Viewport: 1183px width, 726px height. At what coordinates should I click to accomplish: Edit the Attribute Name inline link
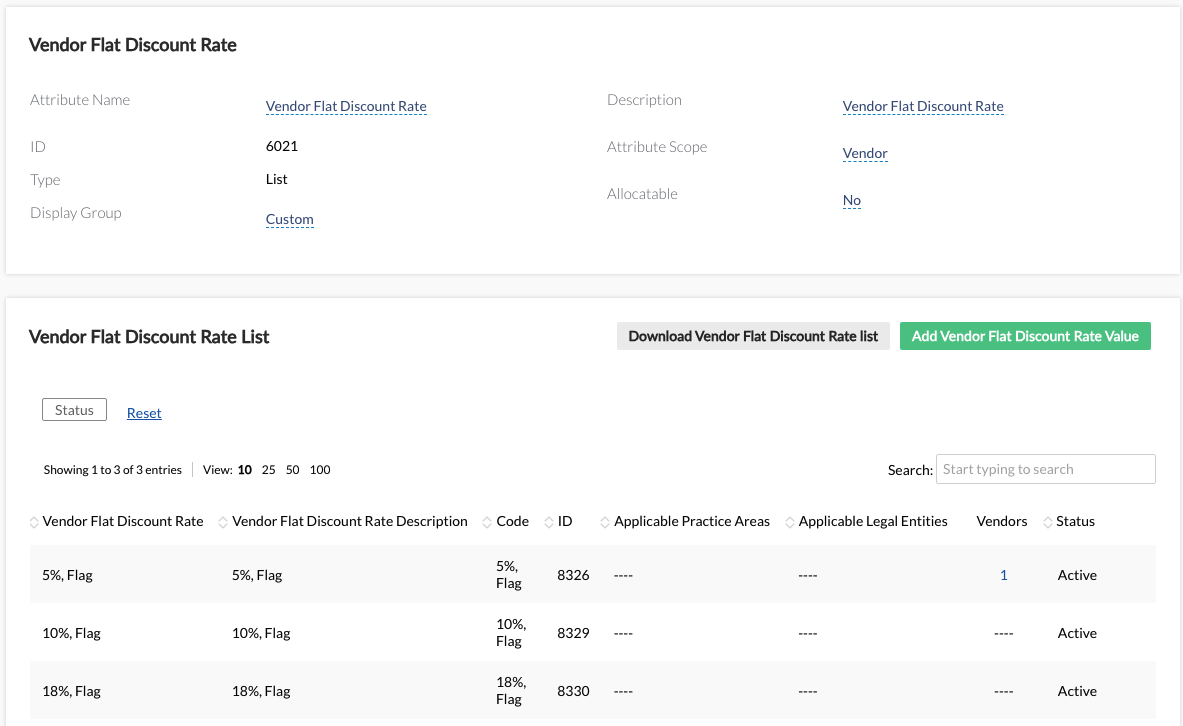coord(346,106)
